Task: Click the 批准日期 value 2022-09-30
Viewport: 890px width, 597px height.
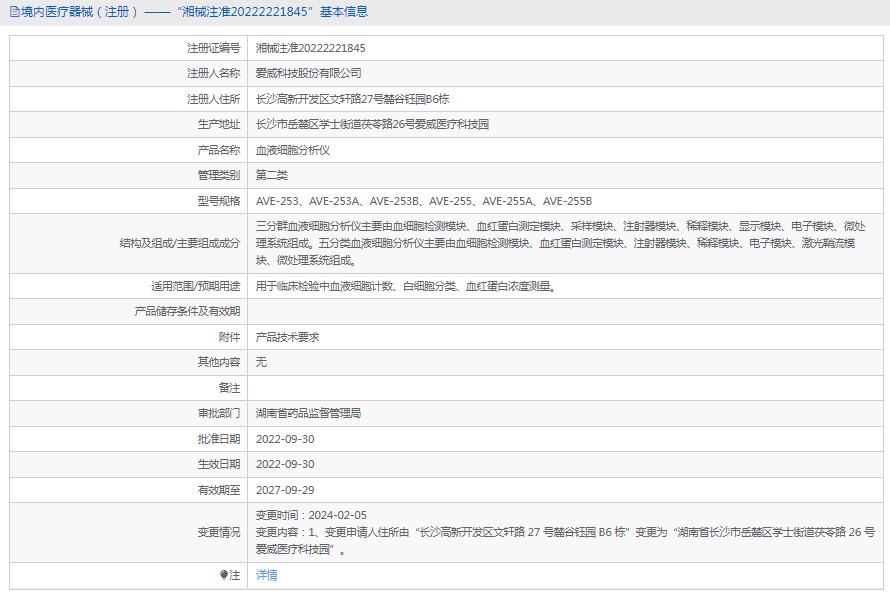Action: (285, 439)
